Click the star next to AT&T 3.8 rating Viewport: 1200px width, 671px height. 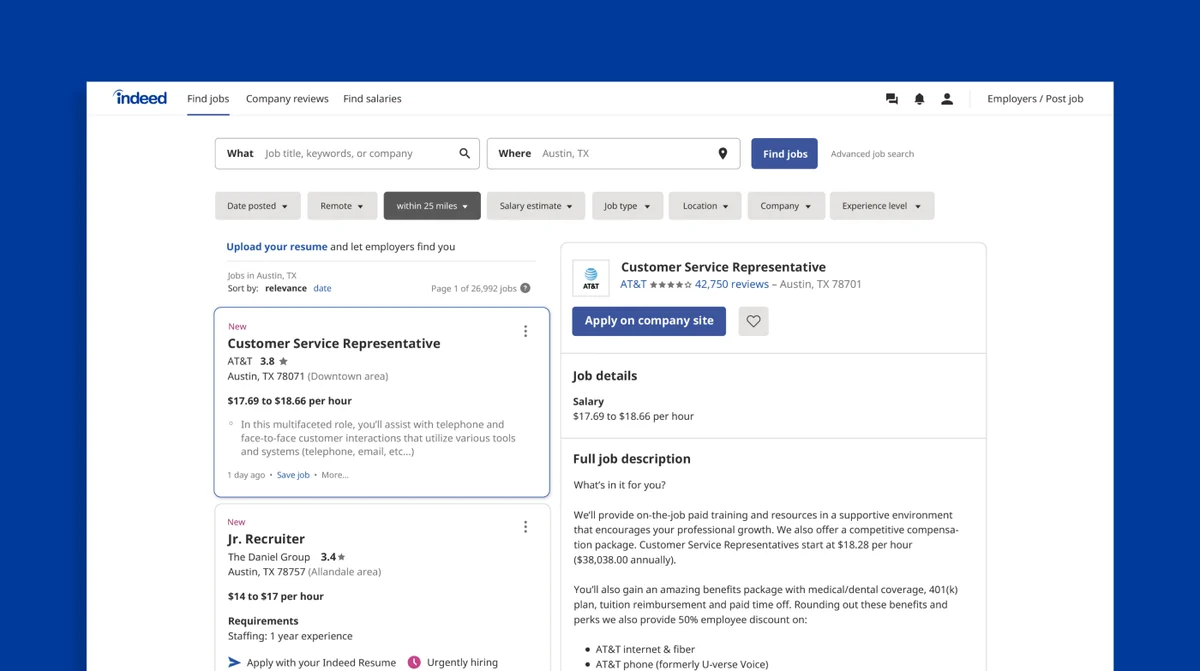click(283, 361)
